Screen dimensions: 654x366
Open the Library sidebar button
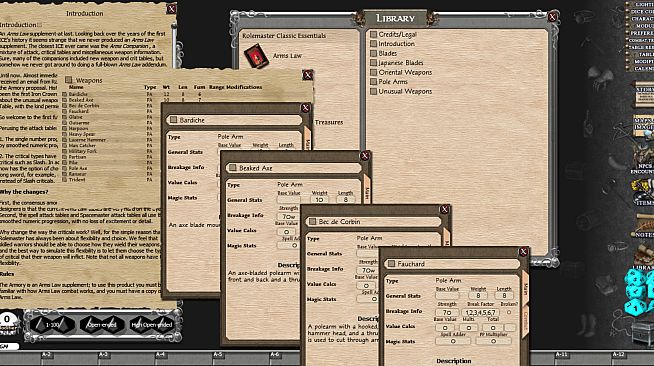click(x=644, y=258)
